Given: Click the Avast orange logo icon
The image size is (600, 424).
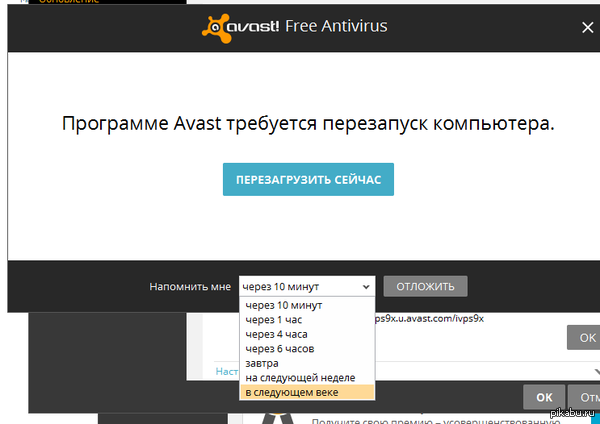Looking at the screenshot, I should [214, 25].
